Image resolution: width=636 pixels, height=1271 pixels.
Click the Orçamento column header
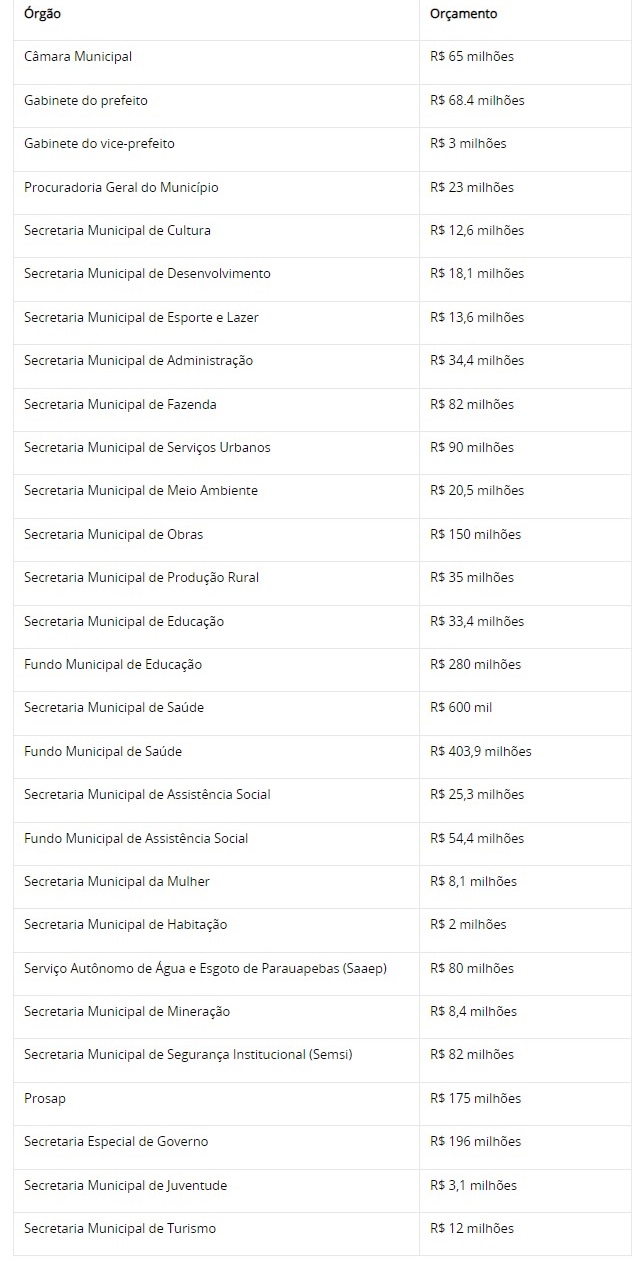tap(463, 14)
